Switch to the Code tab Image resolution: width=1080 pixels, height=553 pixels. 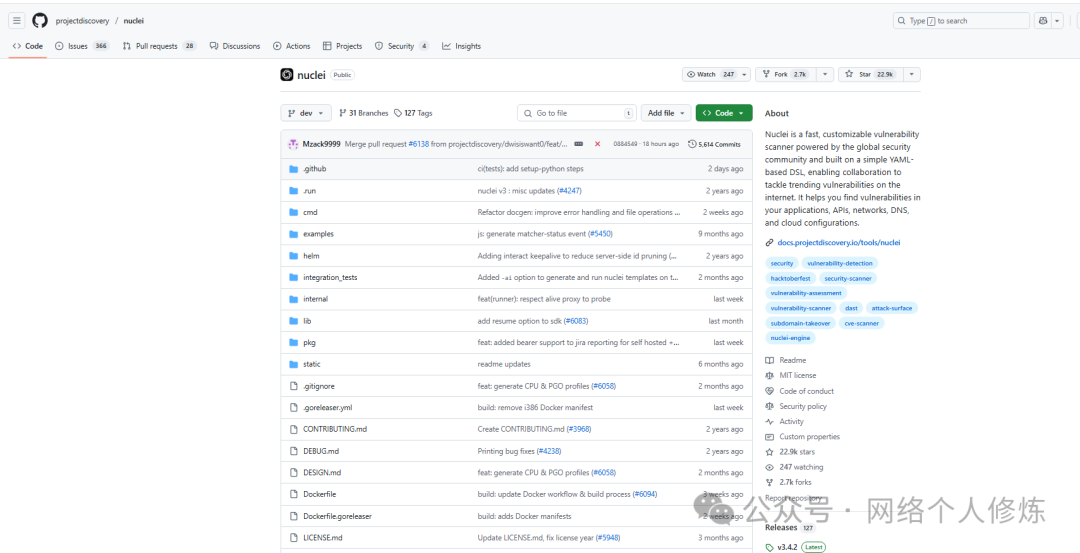point(28,46)
